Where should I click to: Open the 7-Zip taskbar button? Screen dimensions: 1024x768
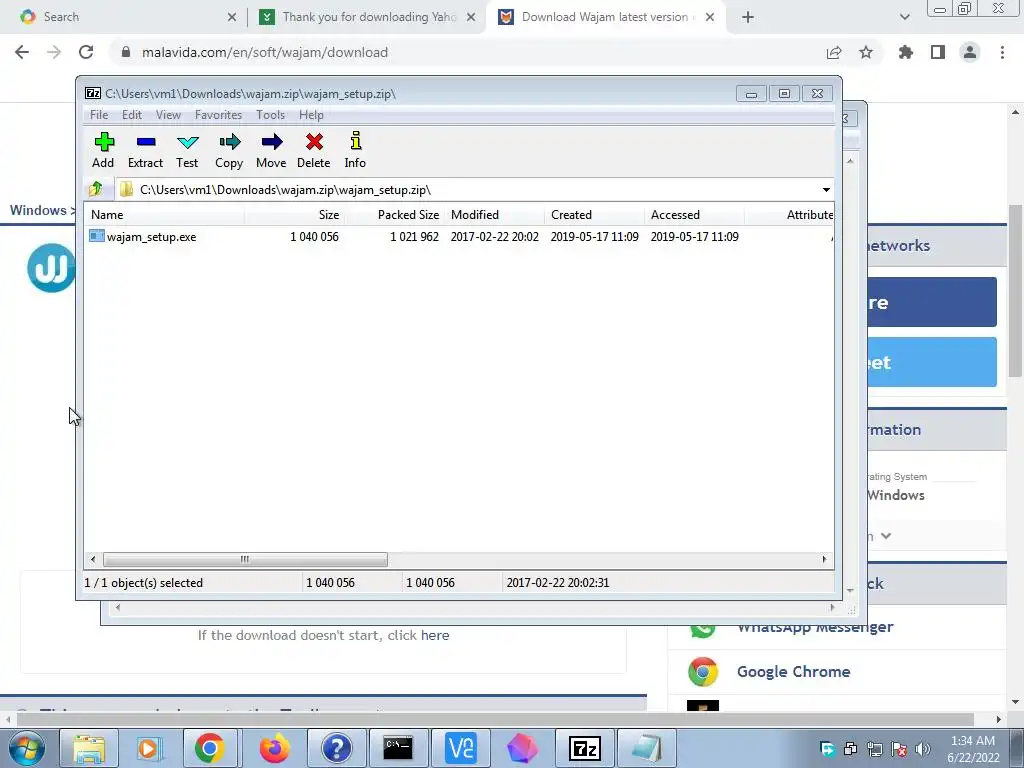point(584,748)
